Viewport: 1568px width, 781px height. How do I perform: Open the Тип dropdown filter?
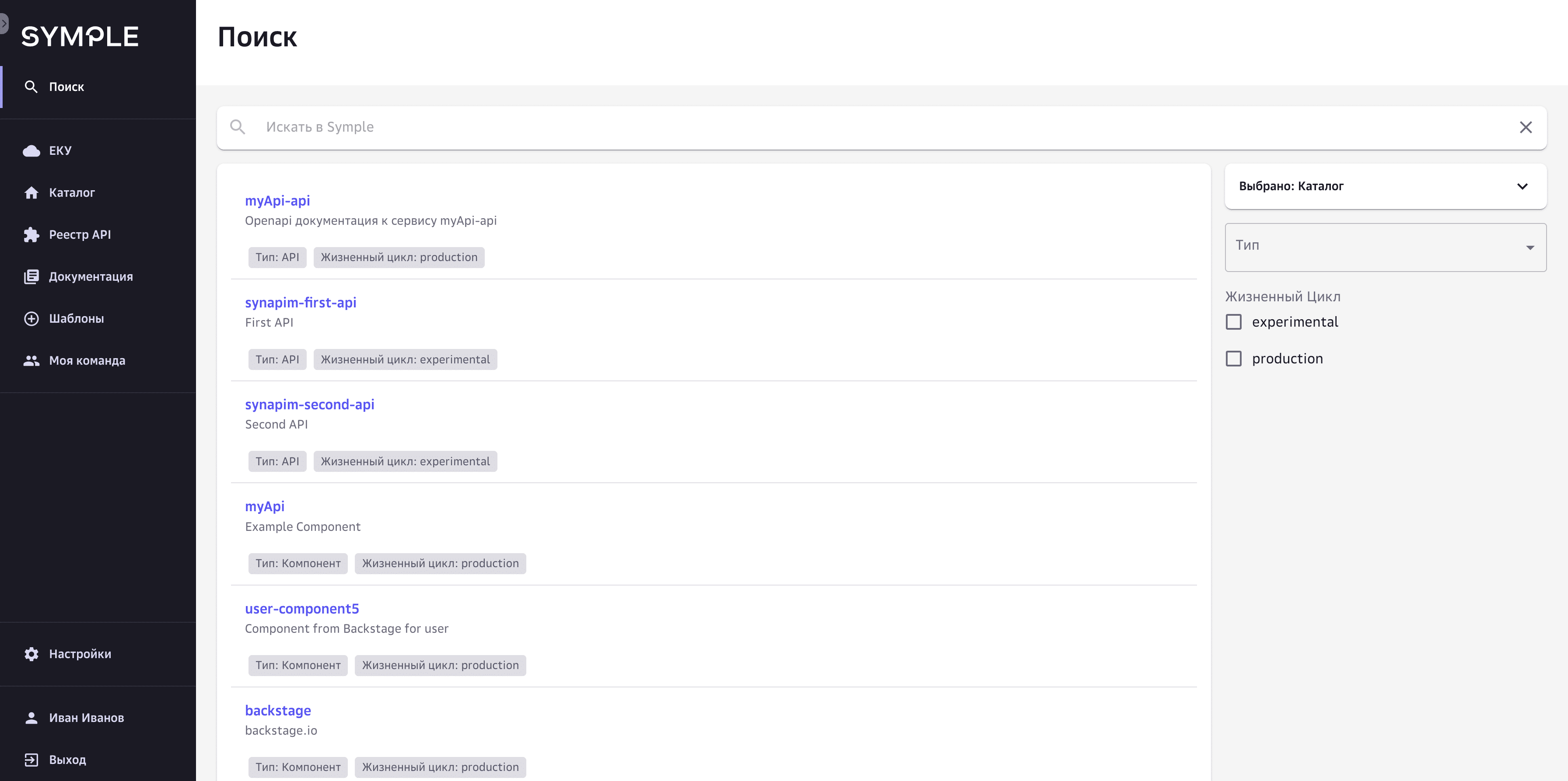1385,246
